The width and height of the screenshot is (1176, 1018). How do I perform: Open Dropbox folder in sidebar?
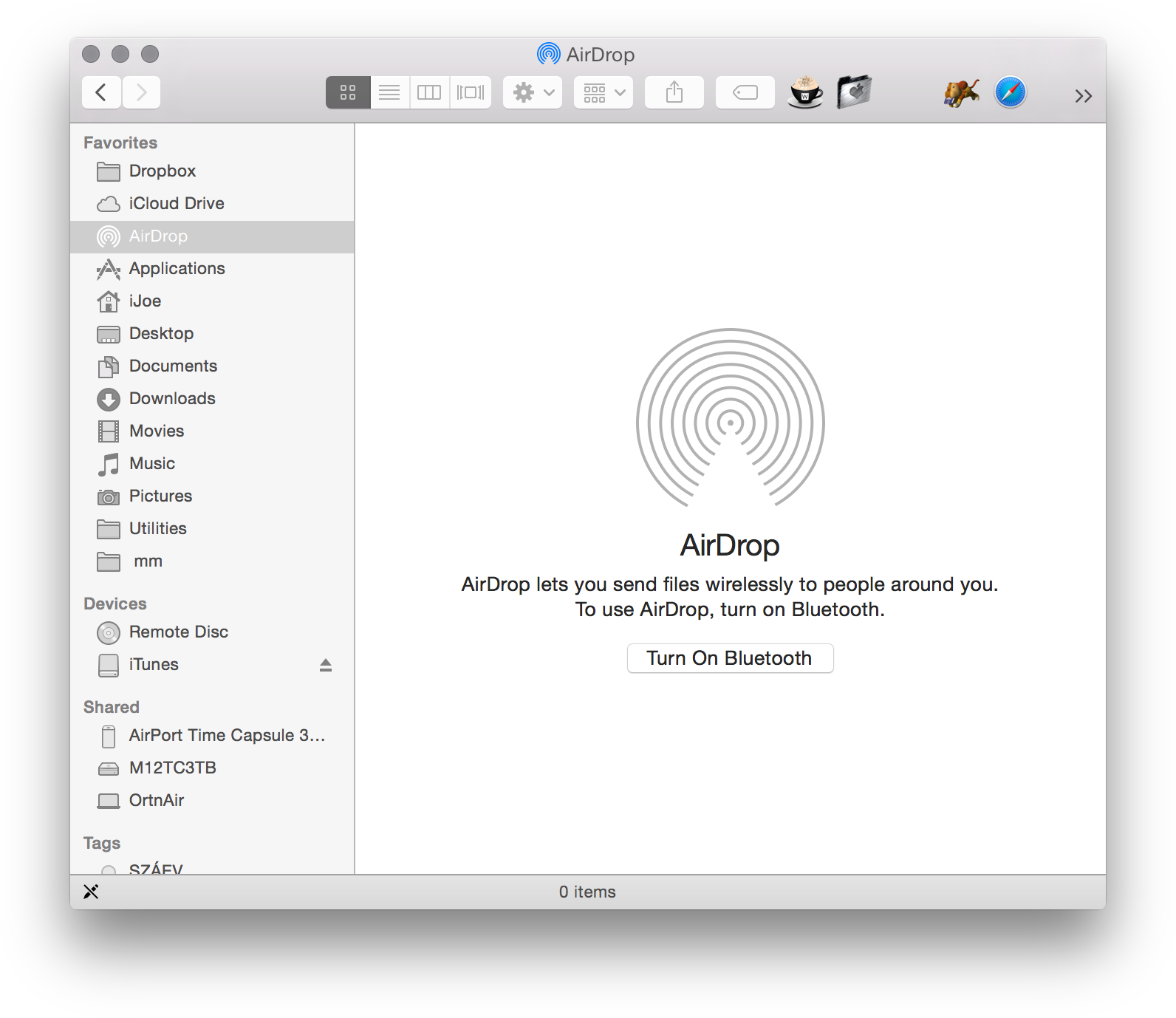212,171
